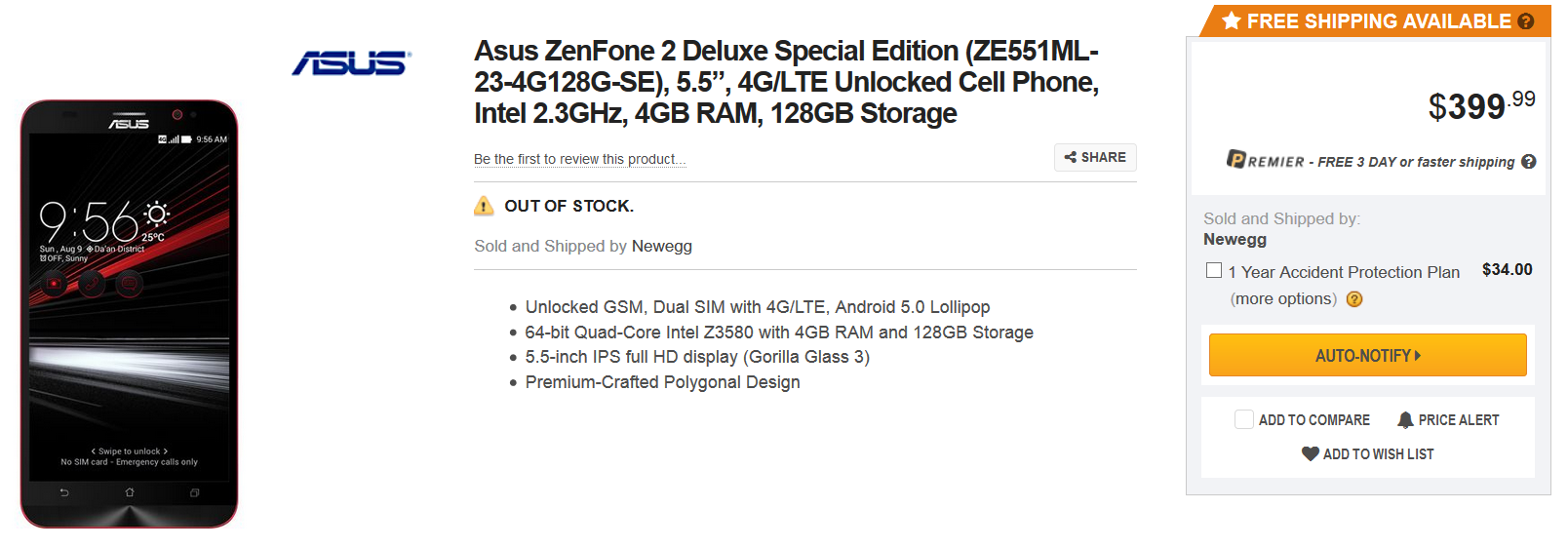Image resolution: width=1568 pixels, height=548 pixels.
Task: Click the Free Shipping Available banner
Action: coord(1377,21)
